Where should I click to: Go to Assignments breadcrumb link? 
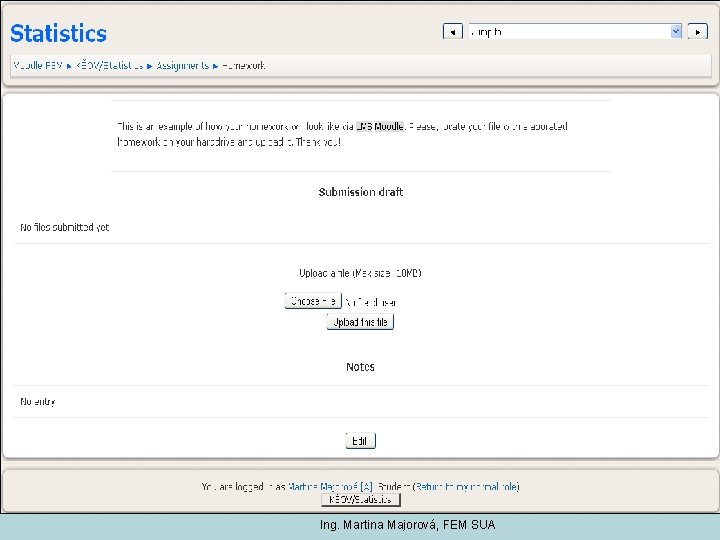click(182, 66)
